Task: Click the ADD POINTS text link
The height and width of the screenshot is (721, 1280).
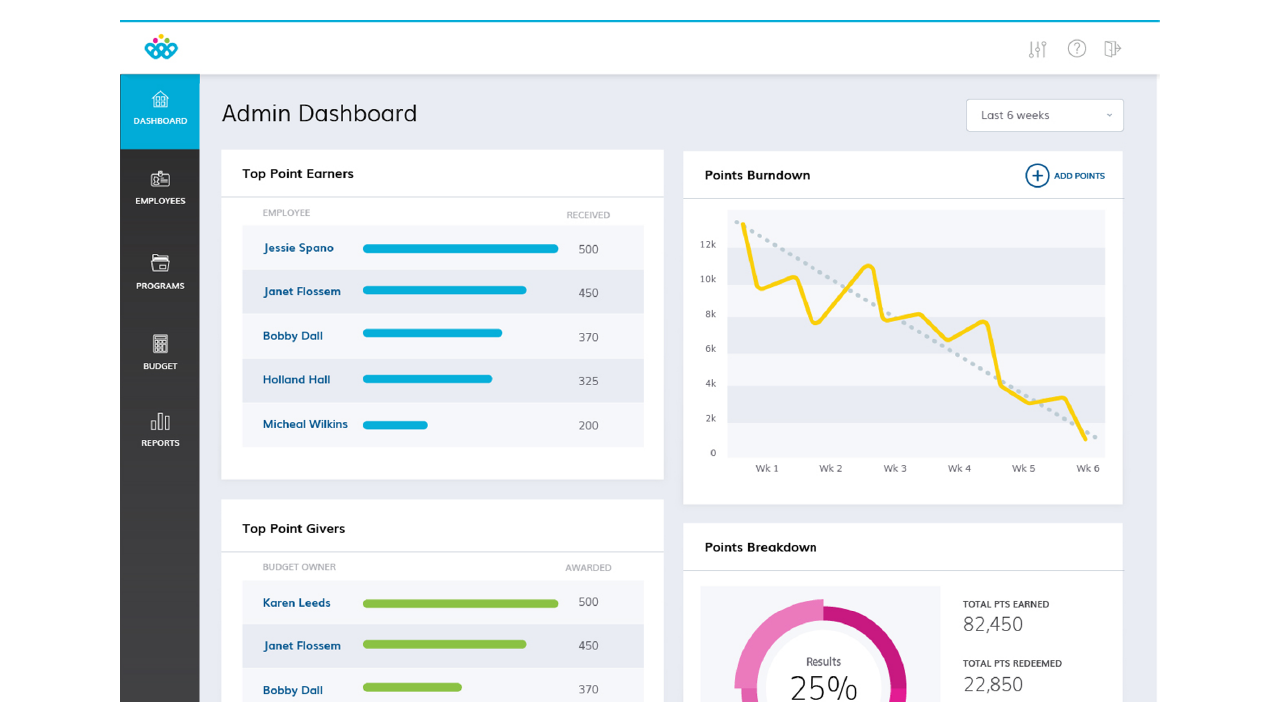Action: (1079, 176)
